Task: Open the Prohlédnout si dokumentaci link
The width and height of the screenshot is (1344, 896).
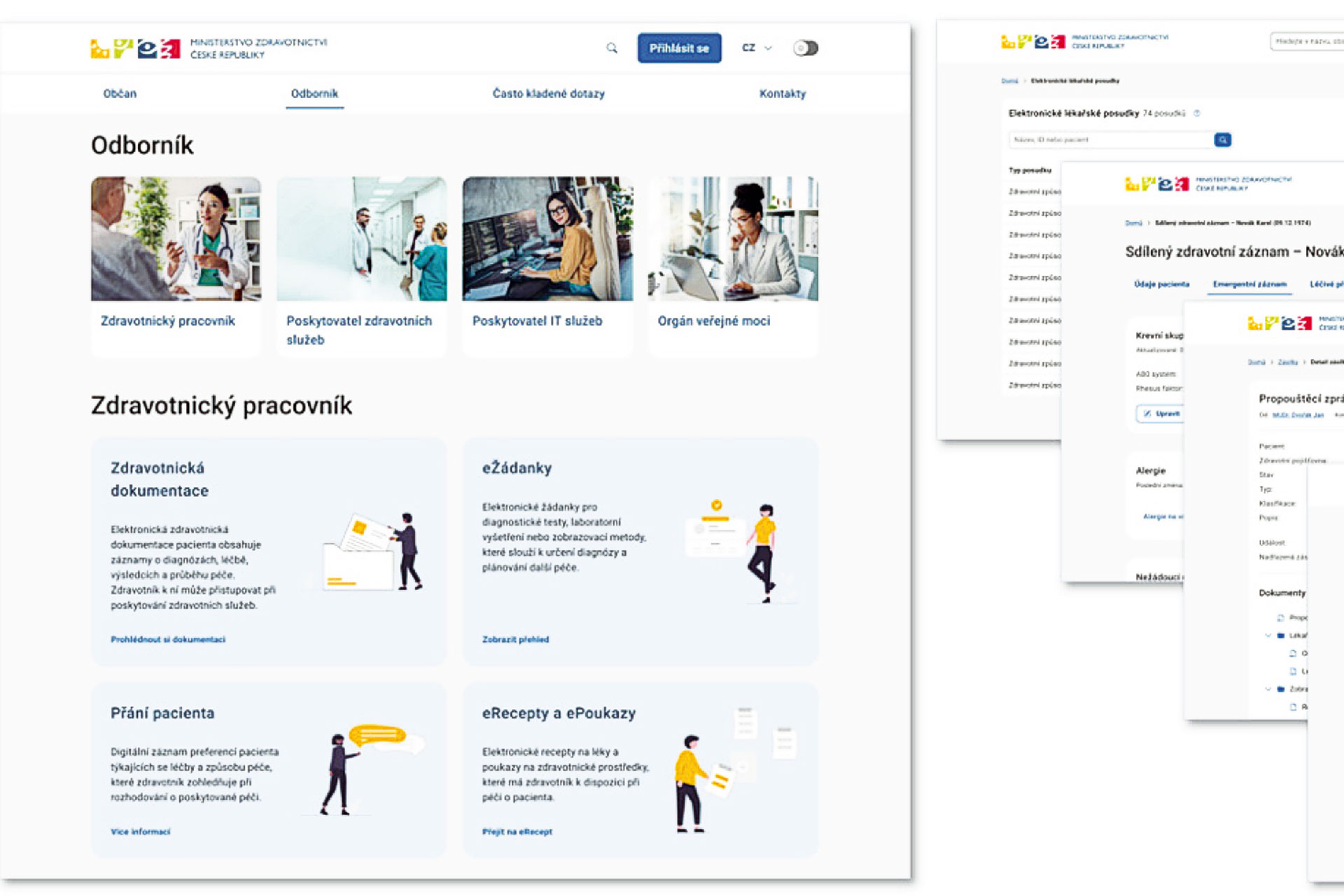Action: tap(168, 639)
